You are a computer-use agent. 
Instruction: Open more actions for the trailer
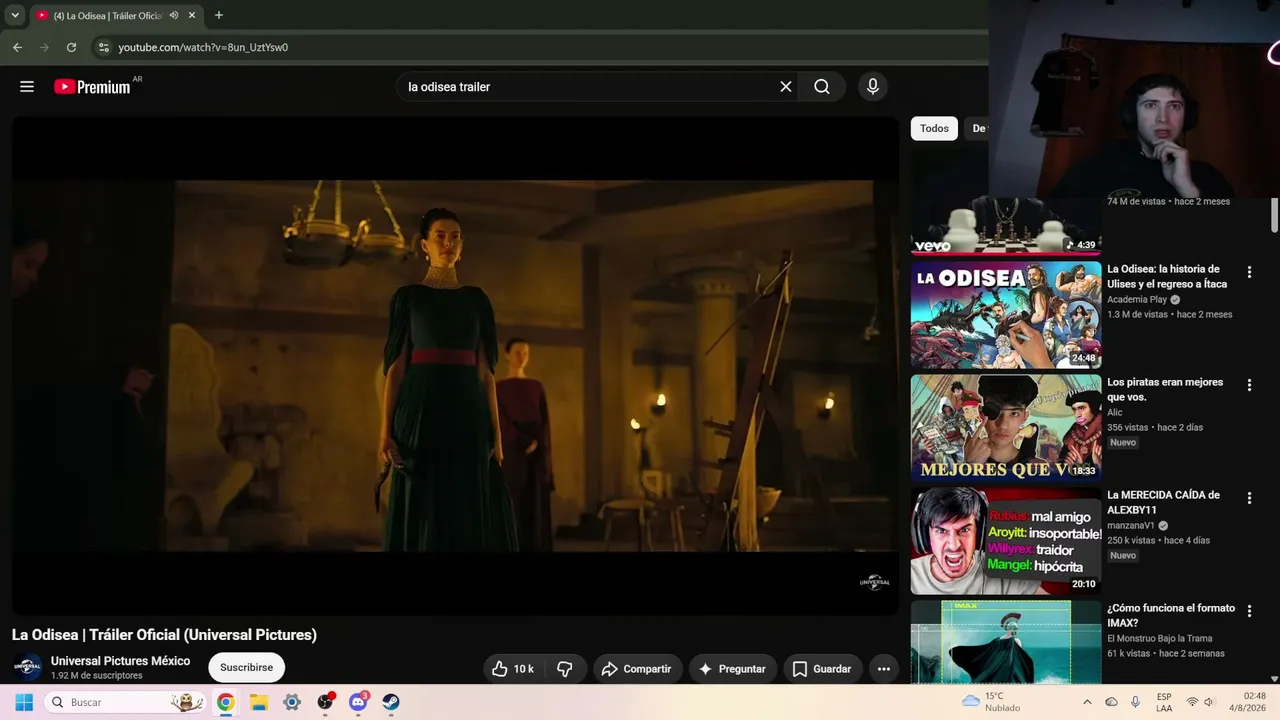click(x=883, y=669)
